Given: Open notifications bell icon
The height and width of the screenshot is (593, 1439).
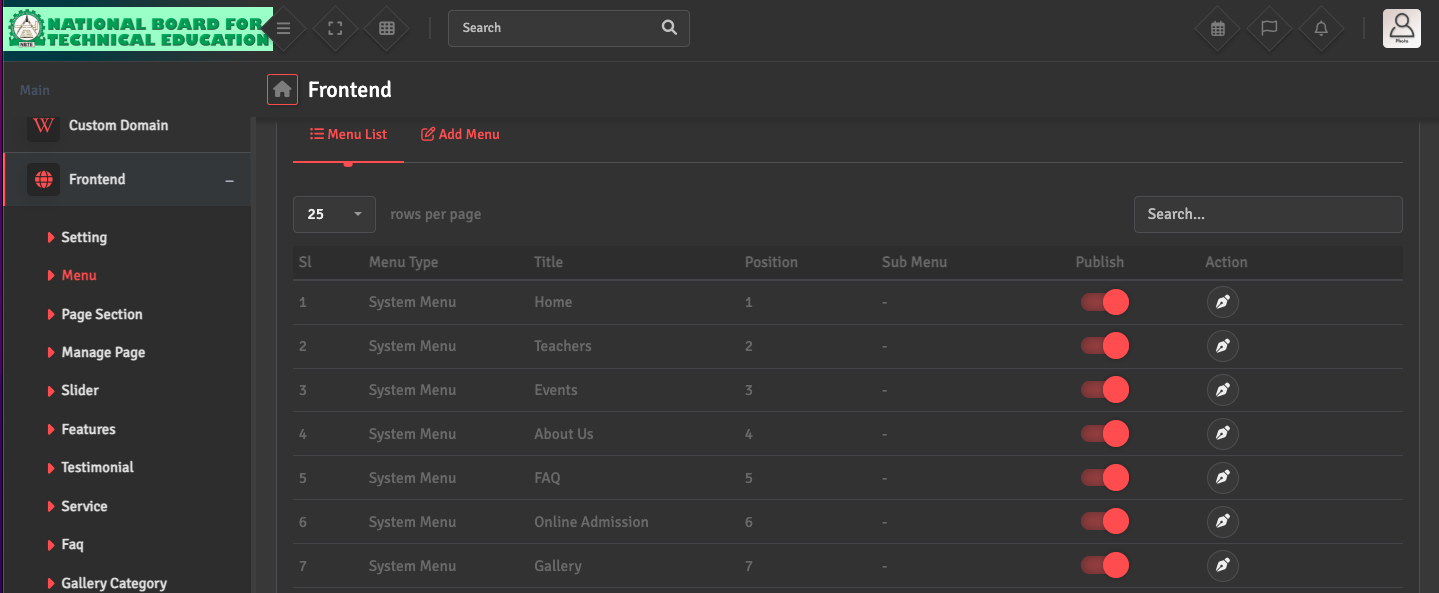Looking at the screenshot, I should pos(1321,28).
